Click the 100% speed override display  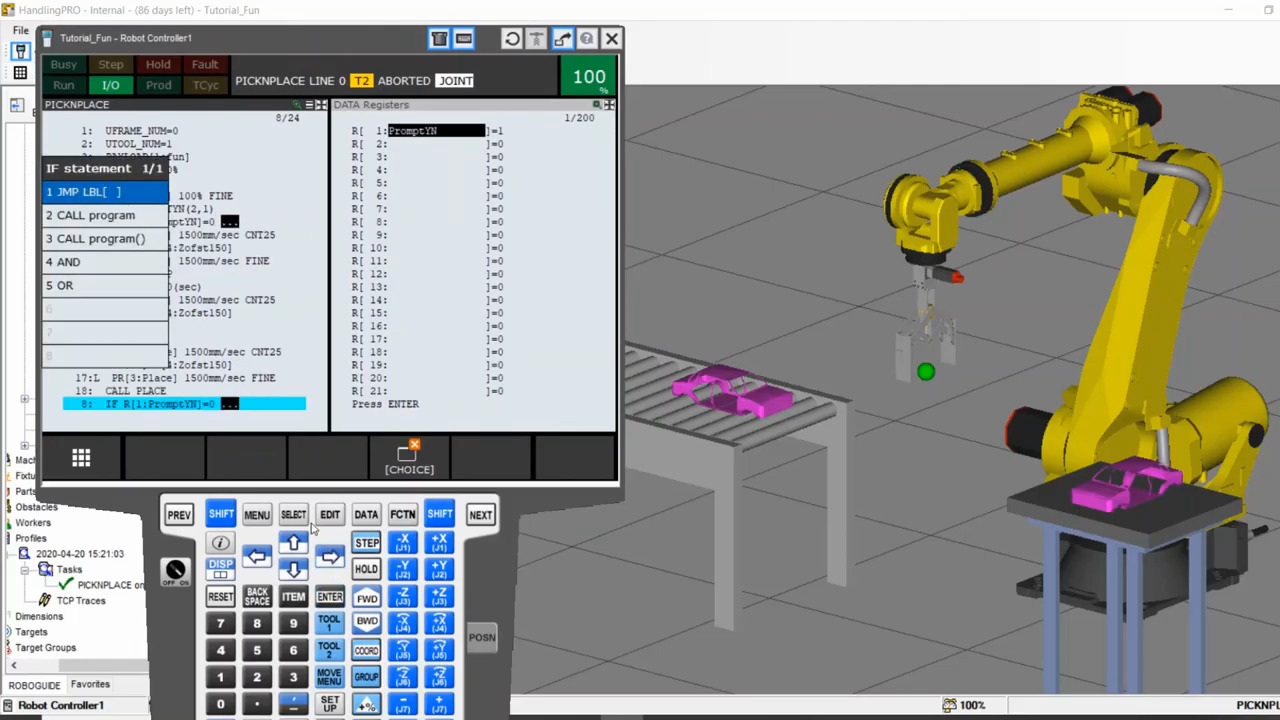(x=589, y=76)
